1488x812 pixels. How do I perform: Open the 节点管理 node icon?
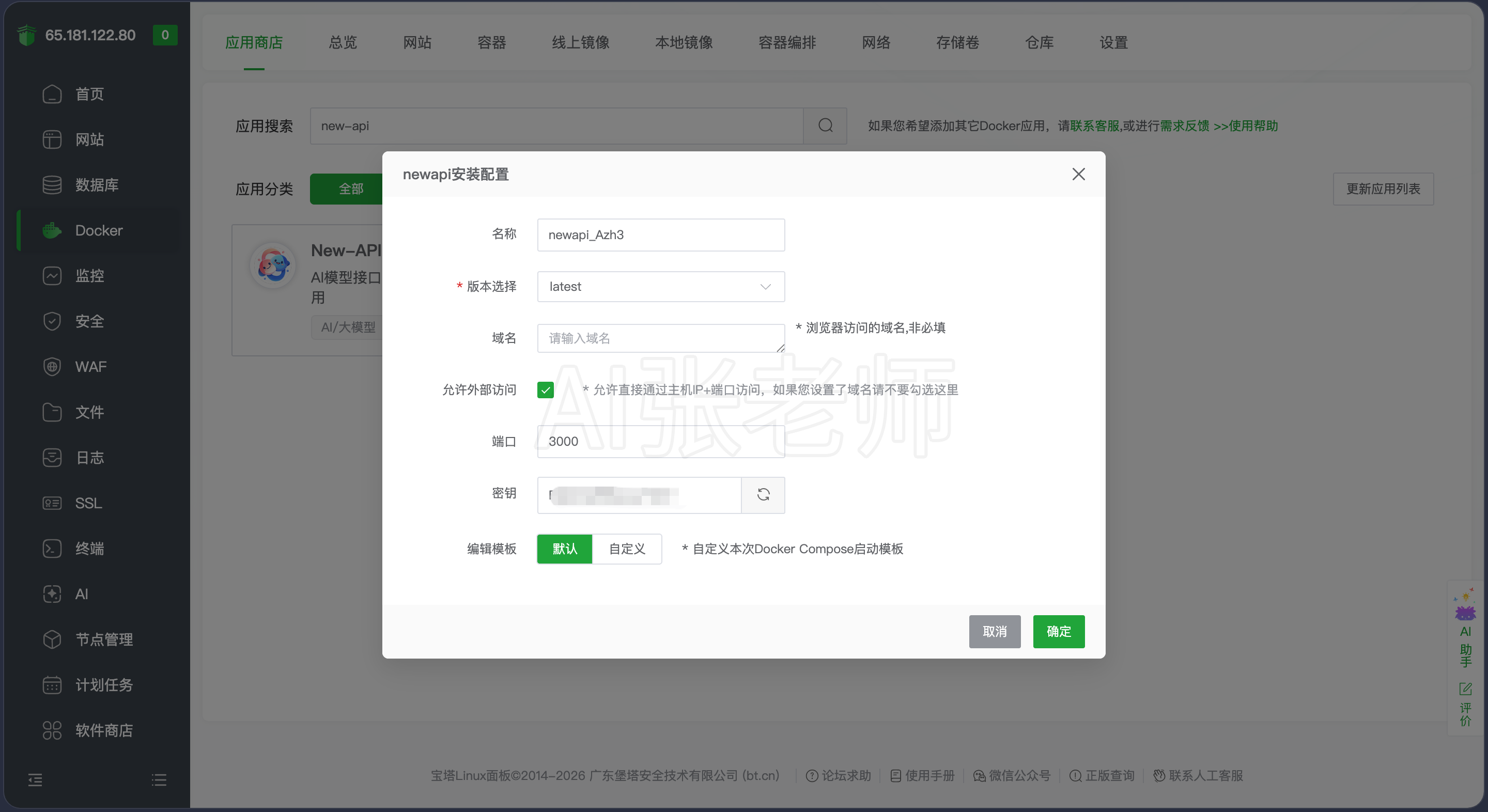(52, 639)
